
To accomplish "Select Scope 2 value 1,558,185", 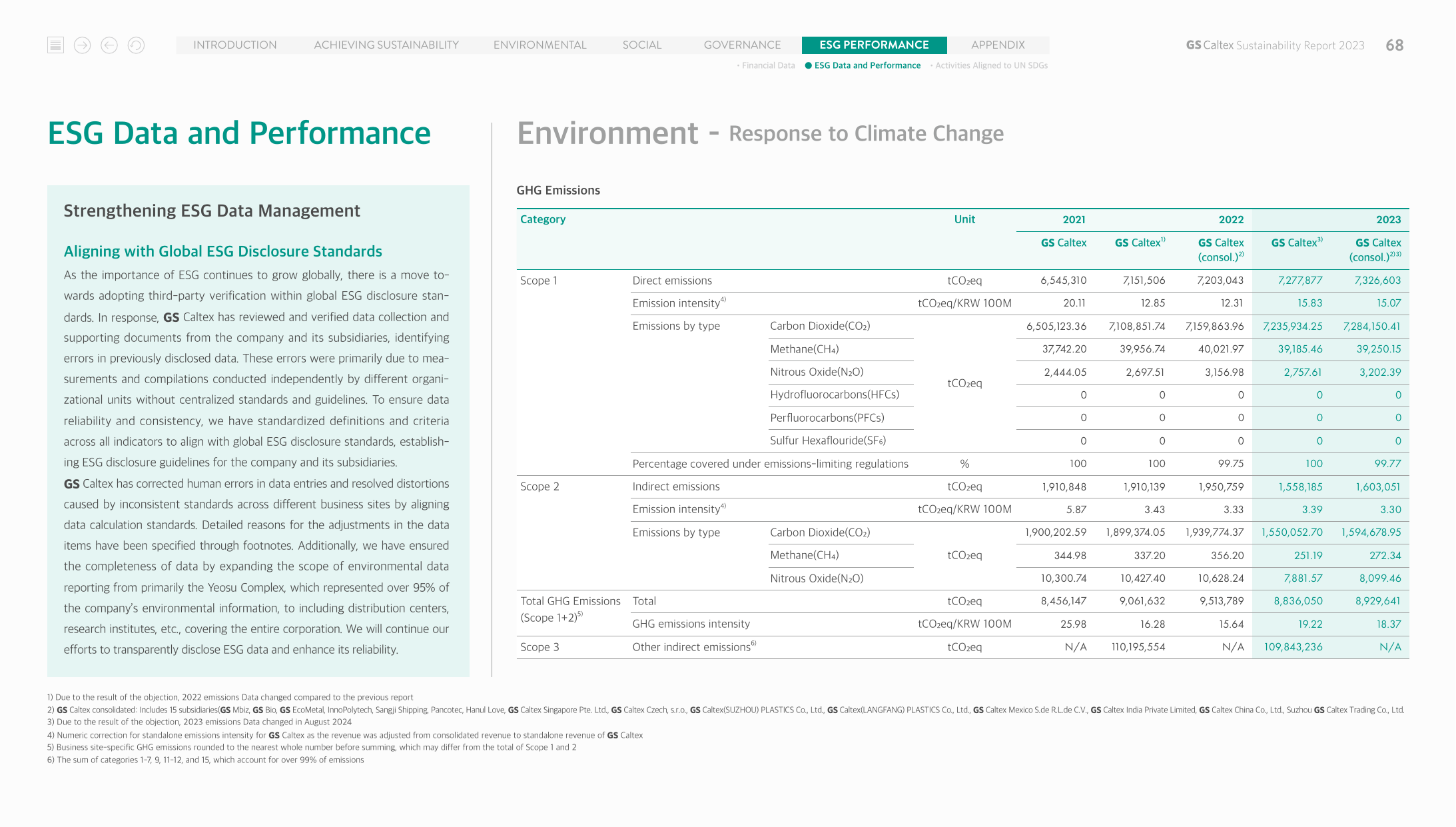I will pyautogui.click(x=1301, y=487).
